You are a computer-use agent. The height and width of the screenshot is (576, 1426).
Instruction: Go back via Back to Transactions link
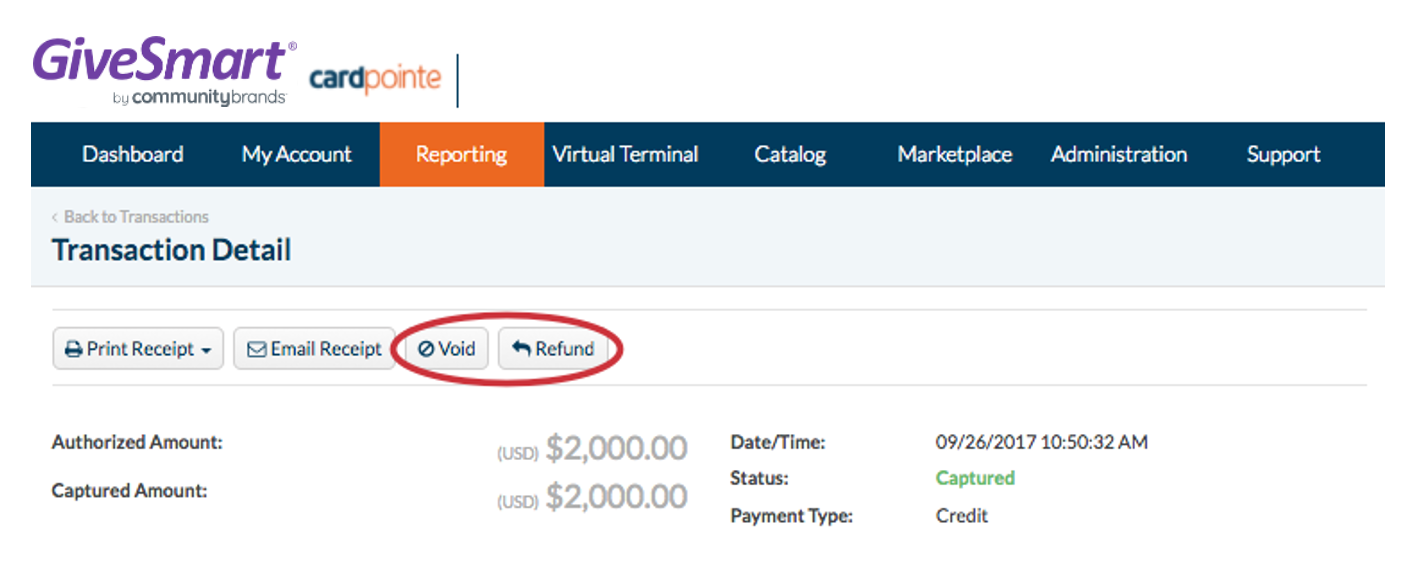pos(130,217)
